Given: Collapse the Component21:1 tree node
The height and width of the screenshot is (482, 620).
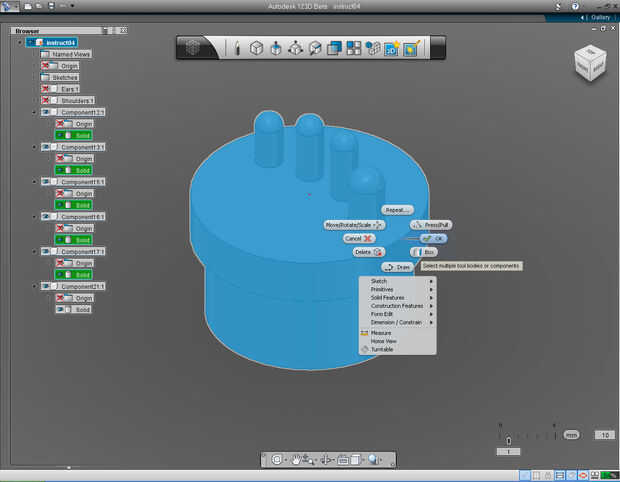Looking at the screenshot, I should click(34, 286).
